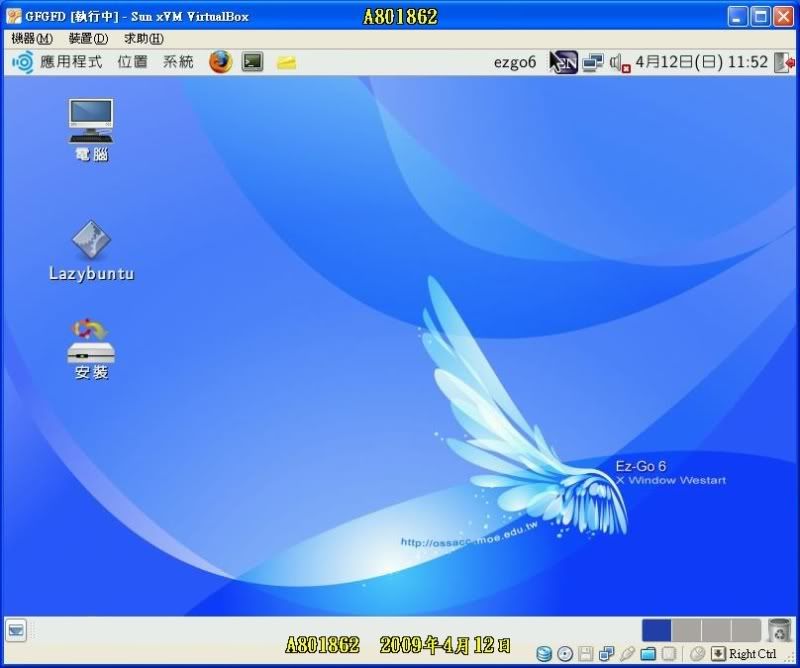The image size is (800, 668).
Task: Click the muted volume speaker icon
Action: coord(620,63)
